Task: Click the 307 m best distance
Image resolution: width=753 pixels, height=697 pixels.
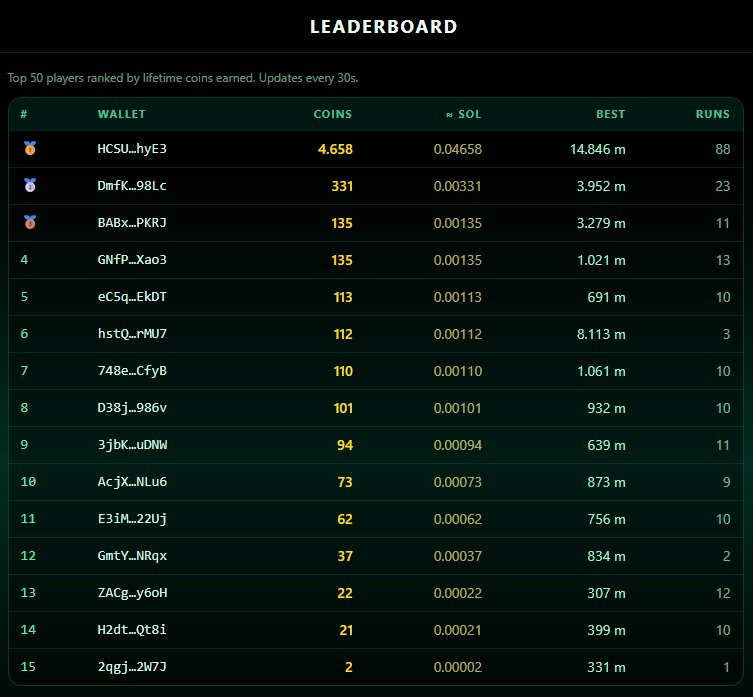Action: [606, 593]
